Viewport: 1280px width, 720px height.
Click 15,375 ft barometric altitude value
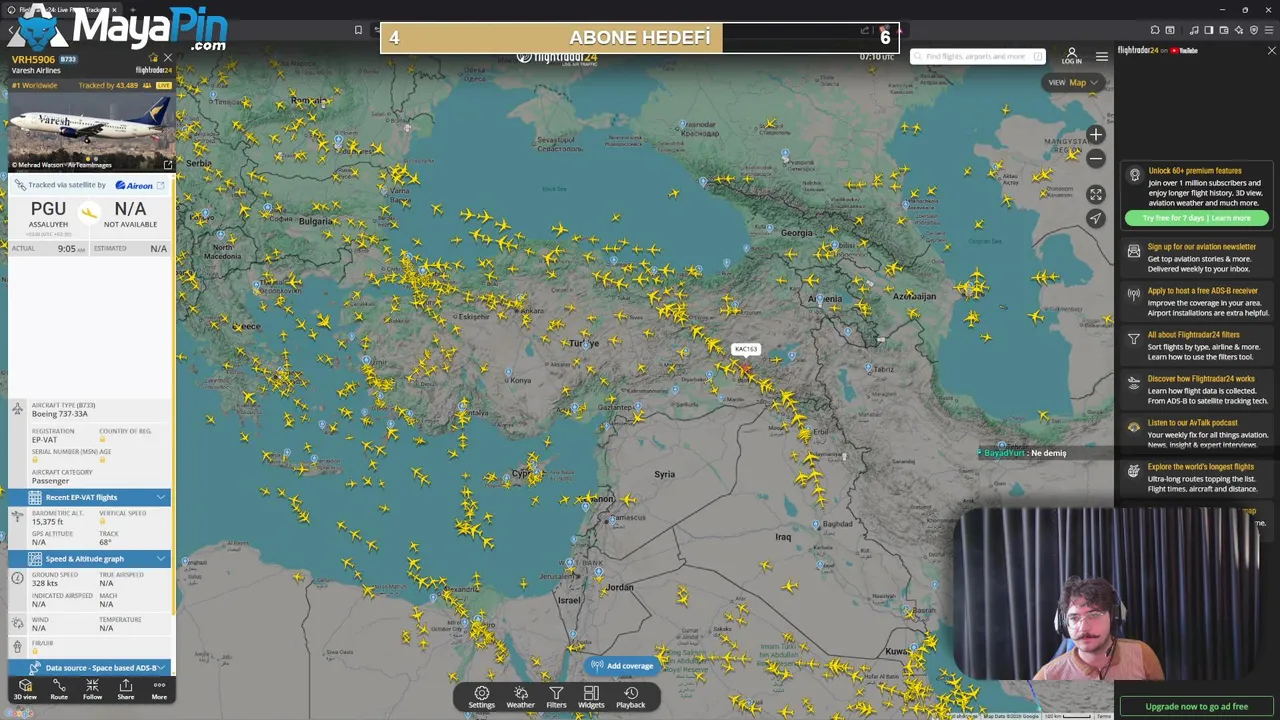click(47, 522)
